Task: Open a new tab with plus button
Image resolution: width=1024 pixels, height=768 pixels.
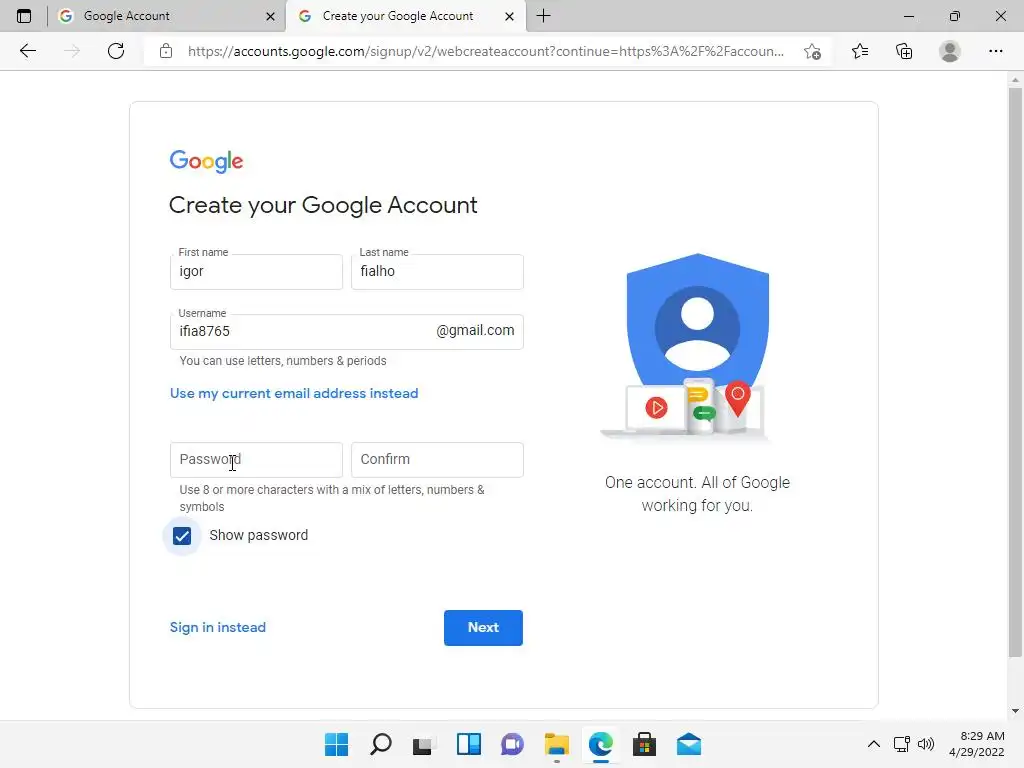Action: pos(543,16)
